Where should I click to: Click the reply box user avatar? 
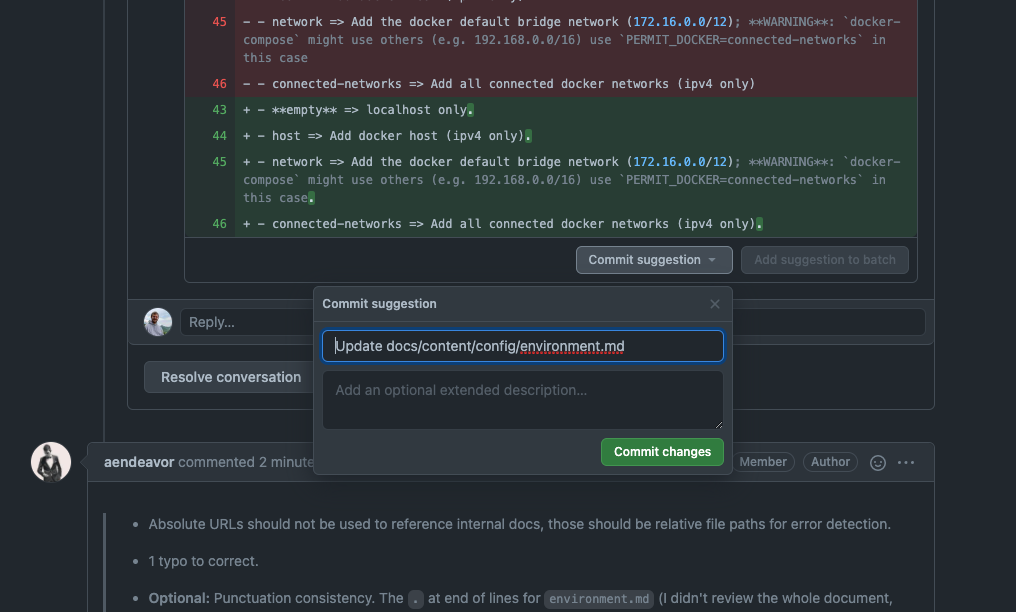point(157,322)
